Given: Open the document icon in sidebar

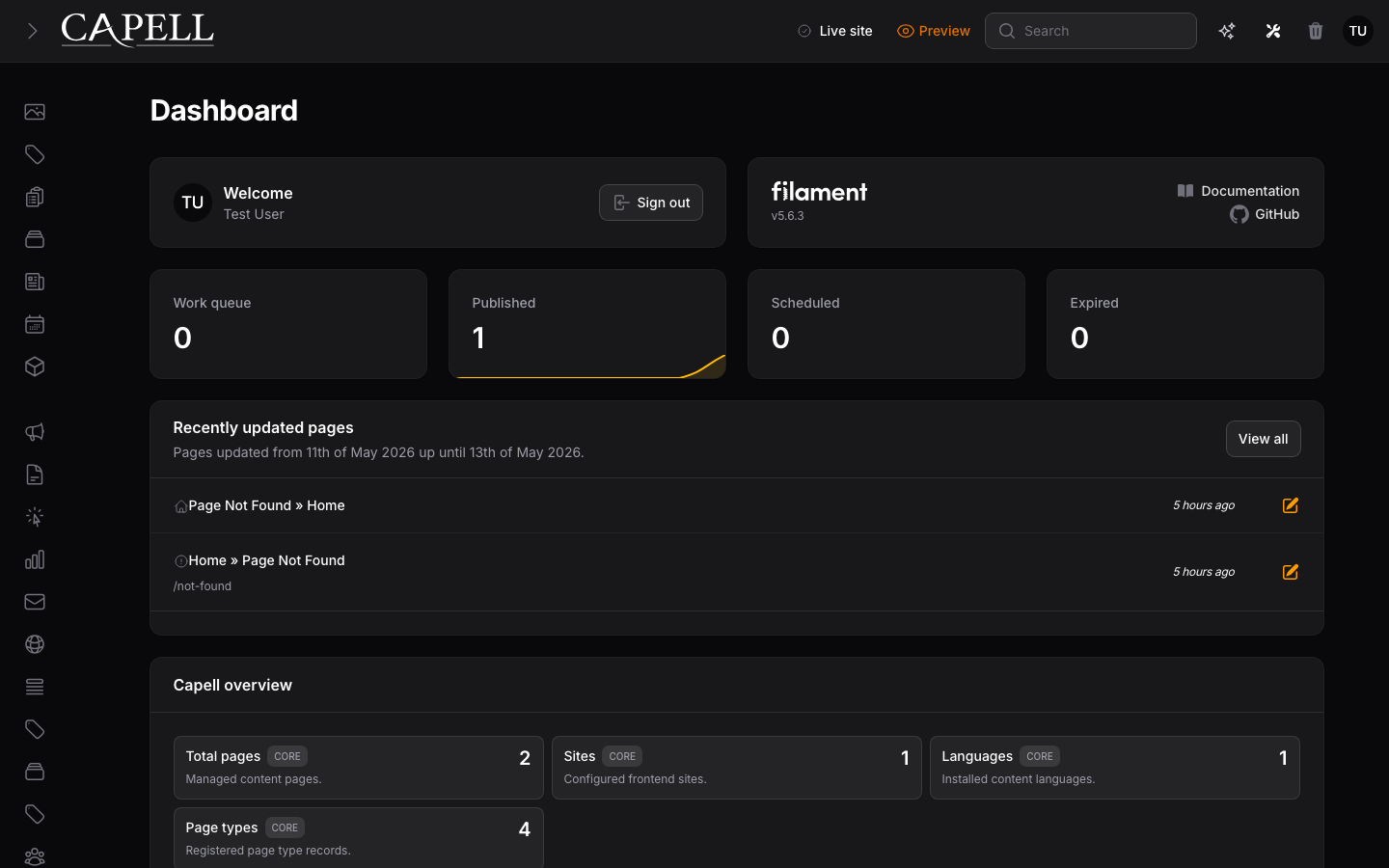Looking at the screenshot, I should [35, 475].
